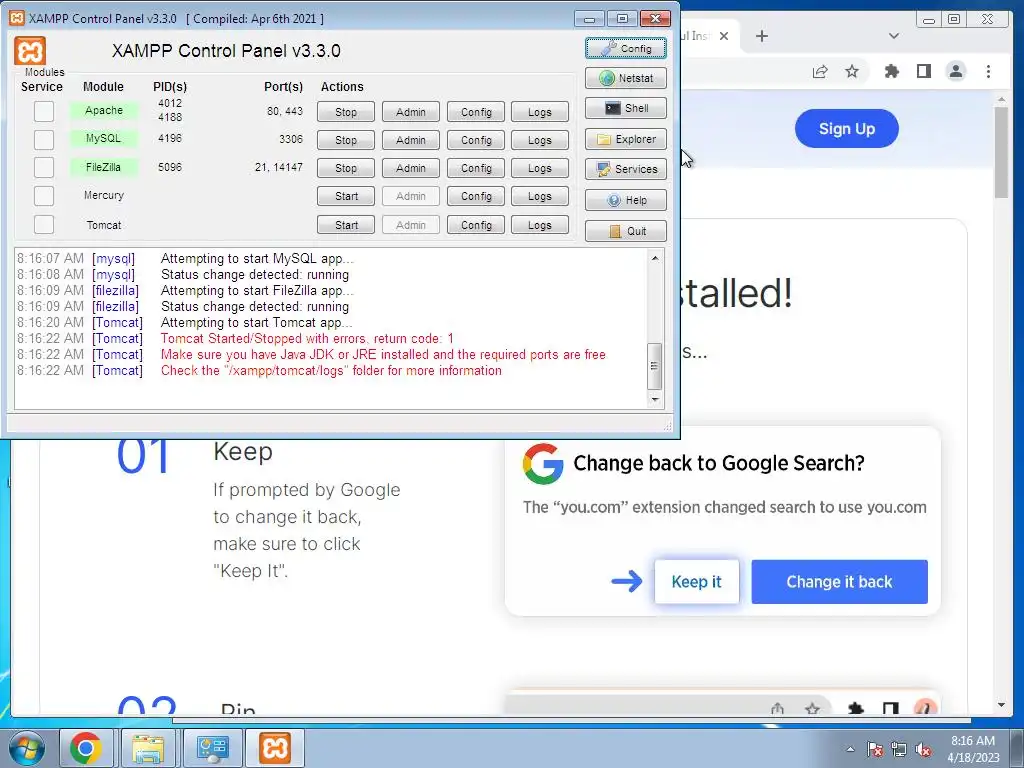The height and width of the screenshot is (768, 1024).
Task: Switch to the XAMPP taskbar icon
Action: tap(275, 748)
